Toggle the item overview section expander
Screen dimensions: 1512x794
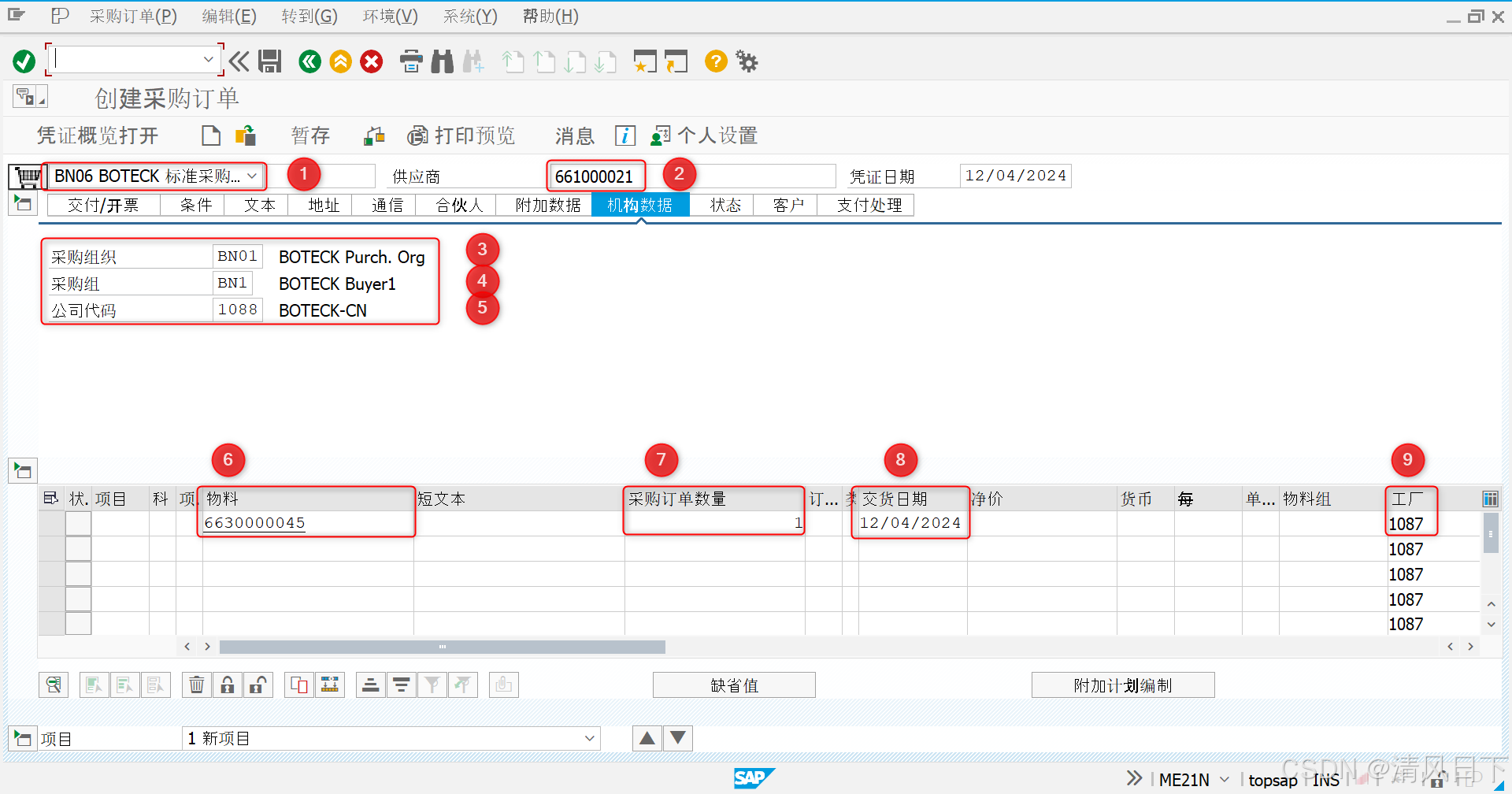[x=23, y=471]
